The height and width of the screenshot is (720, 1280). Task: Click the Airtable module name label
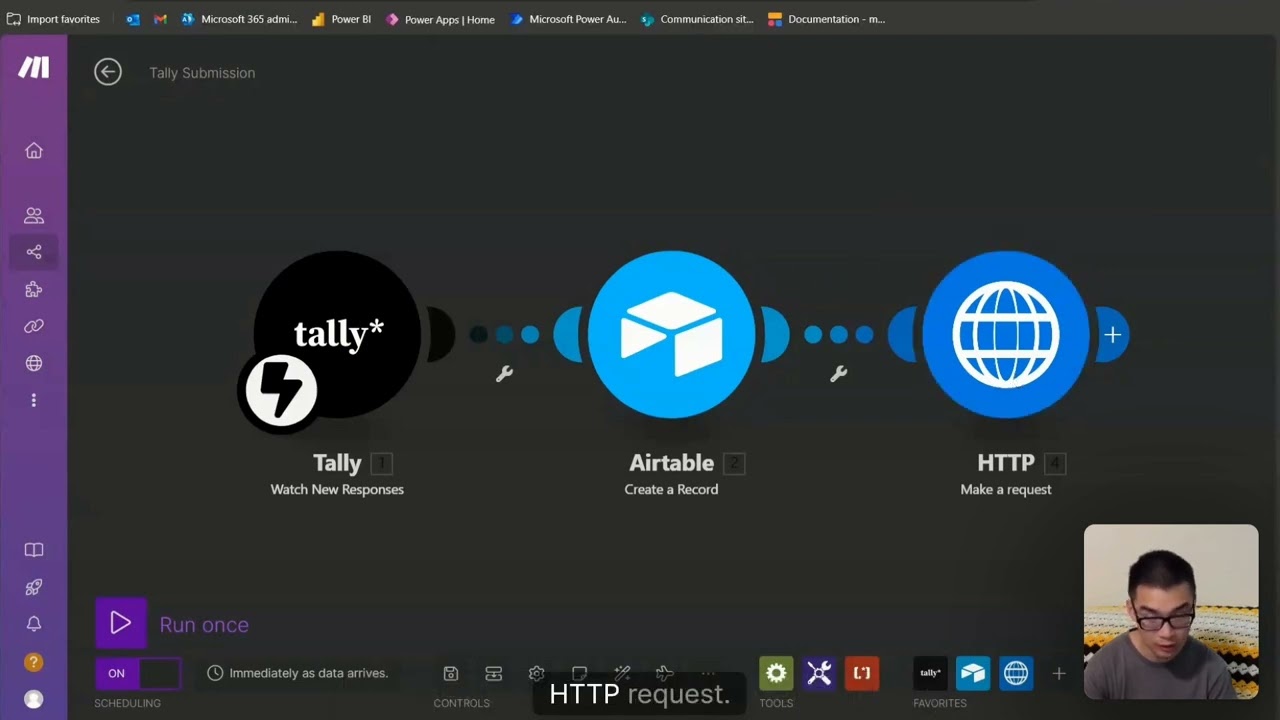pos(671,463)
